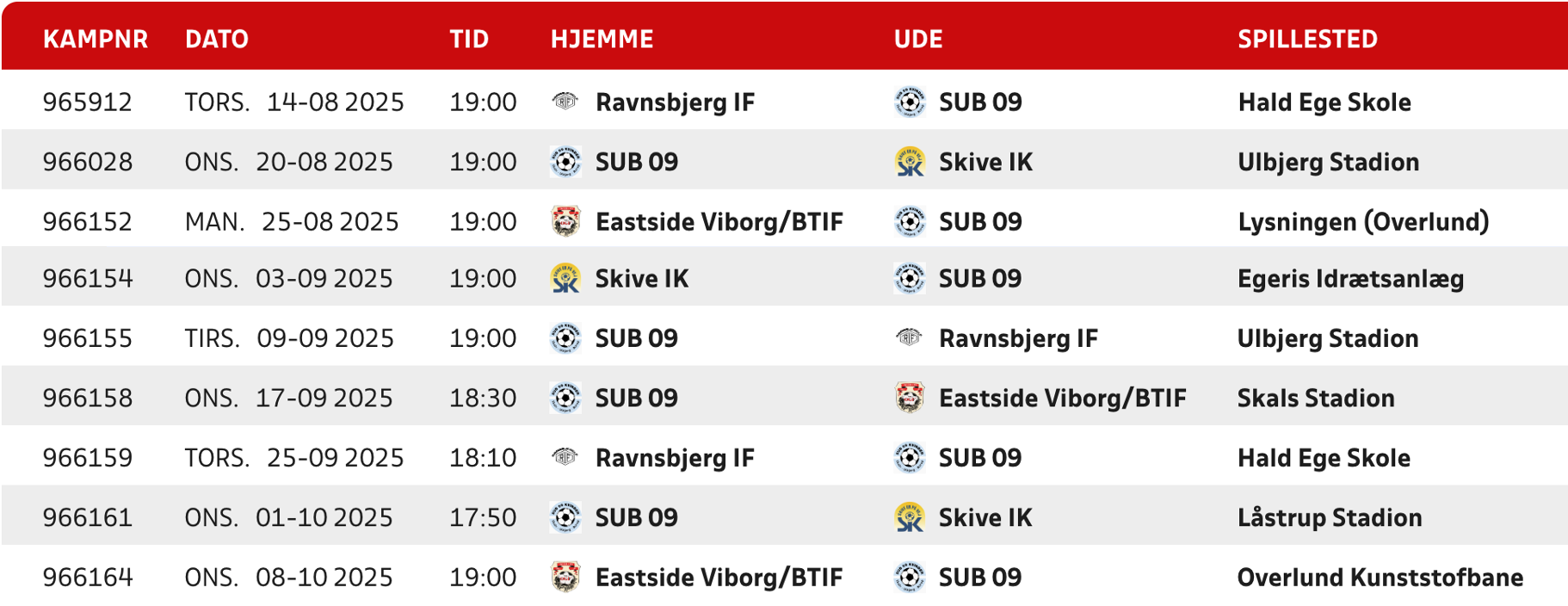Click SUB 09 home logo in match 966028
Viewport: 1568px width, 606px height.
565,162
